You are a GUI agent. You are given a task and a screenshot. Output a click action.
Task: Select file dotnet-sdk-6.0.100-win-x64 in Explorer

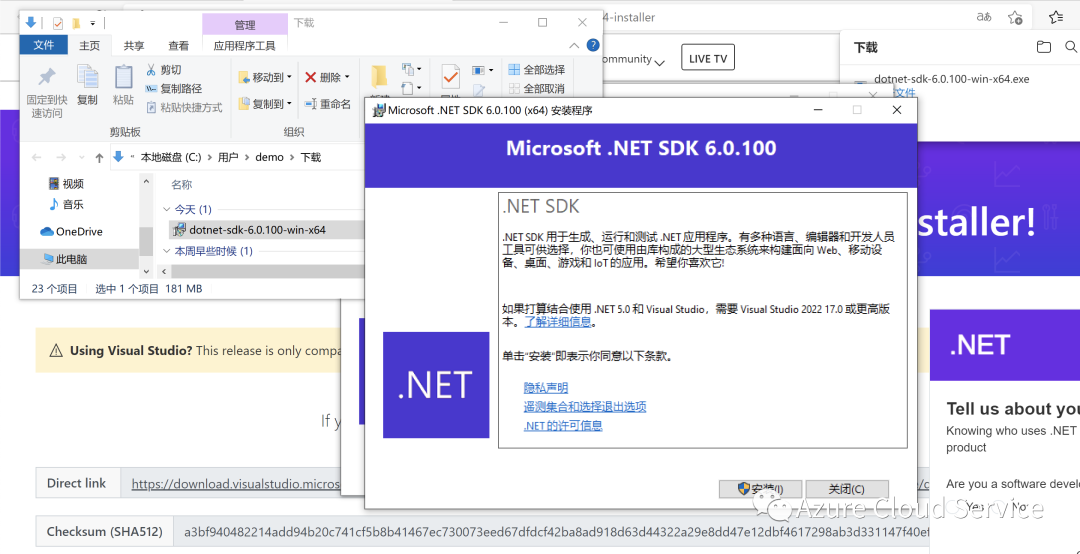[265, 230]
